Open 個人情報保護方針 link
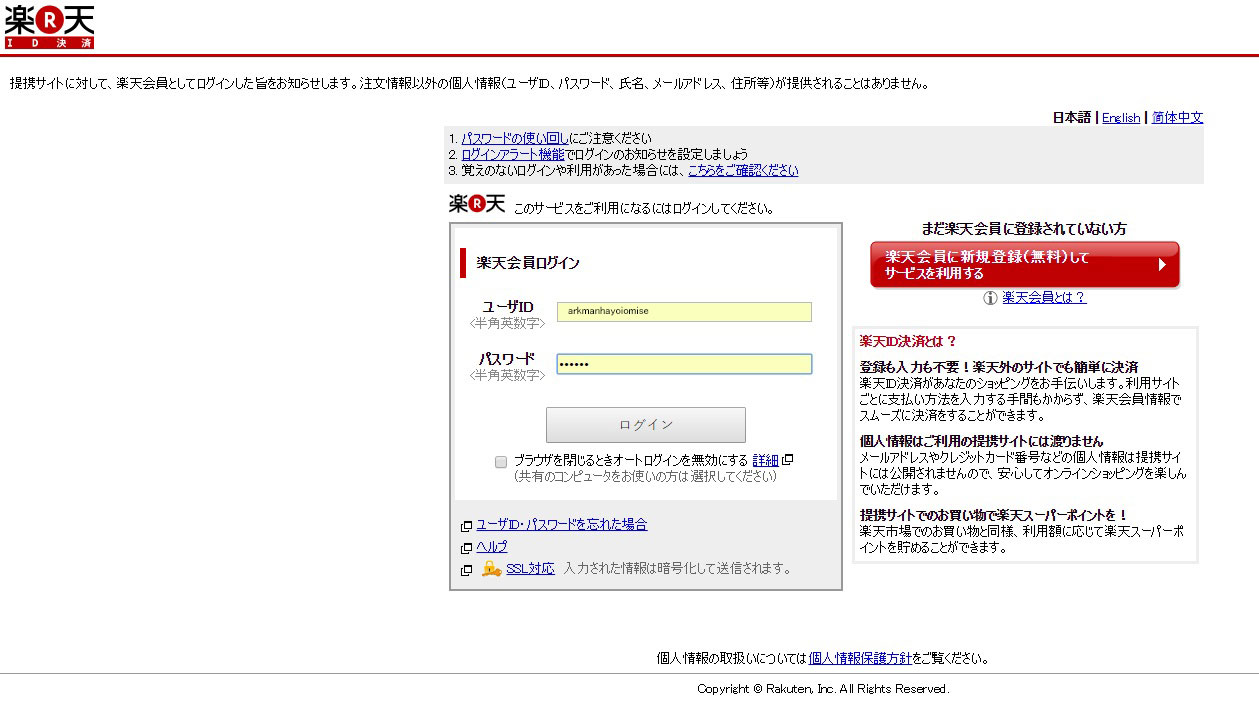 pyautogui.click(x=860, y=658)
